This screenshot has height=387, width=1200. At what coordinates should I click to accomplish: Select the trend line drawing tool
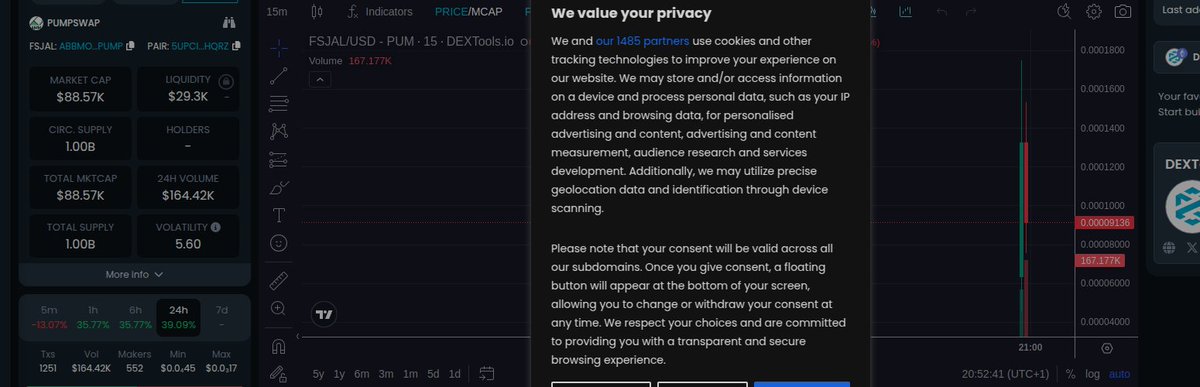pos(279,75)
